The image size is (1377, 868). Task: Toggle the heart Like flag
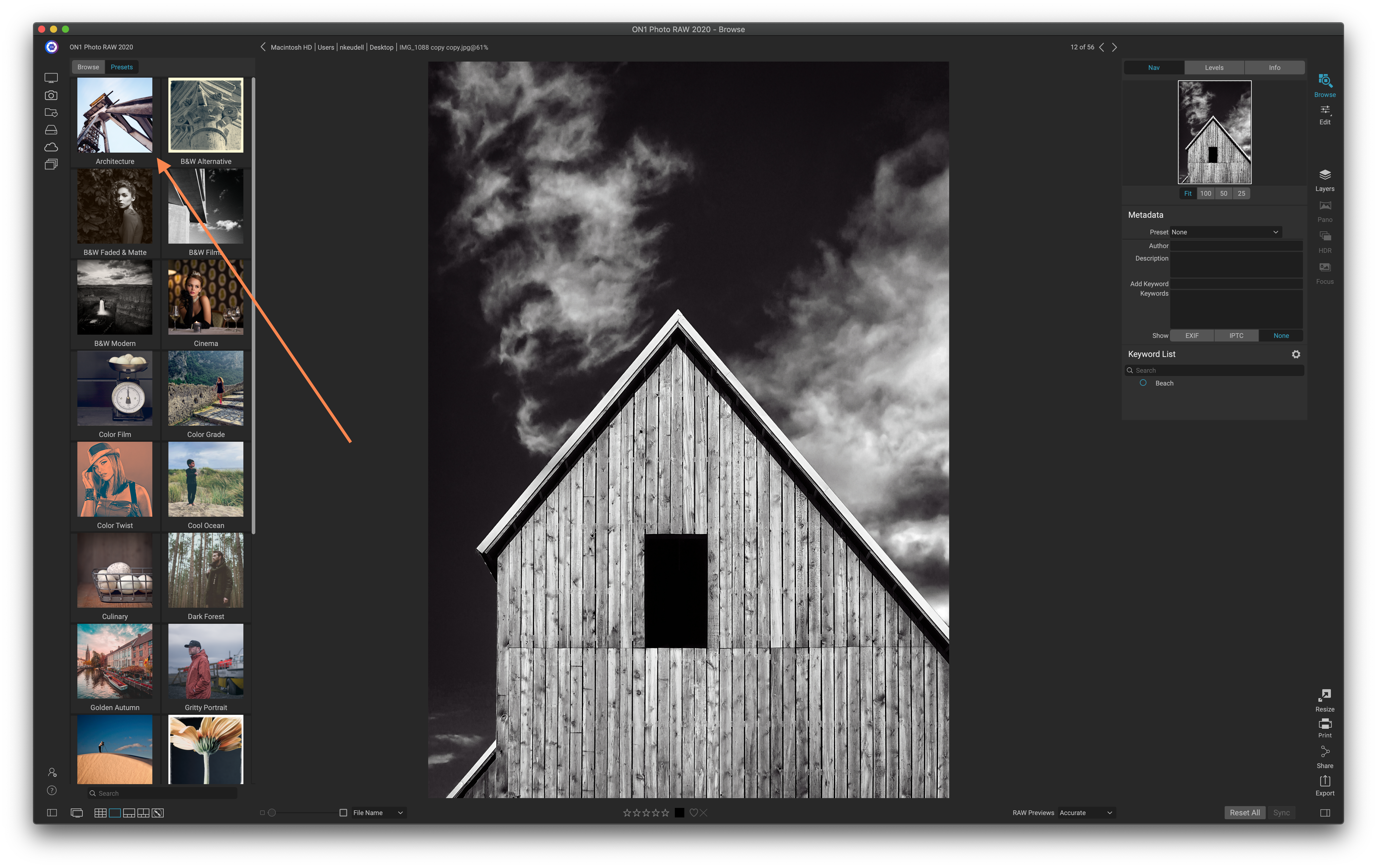point(694,813)
